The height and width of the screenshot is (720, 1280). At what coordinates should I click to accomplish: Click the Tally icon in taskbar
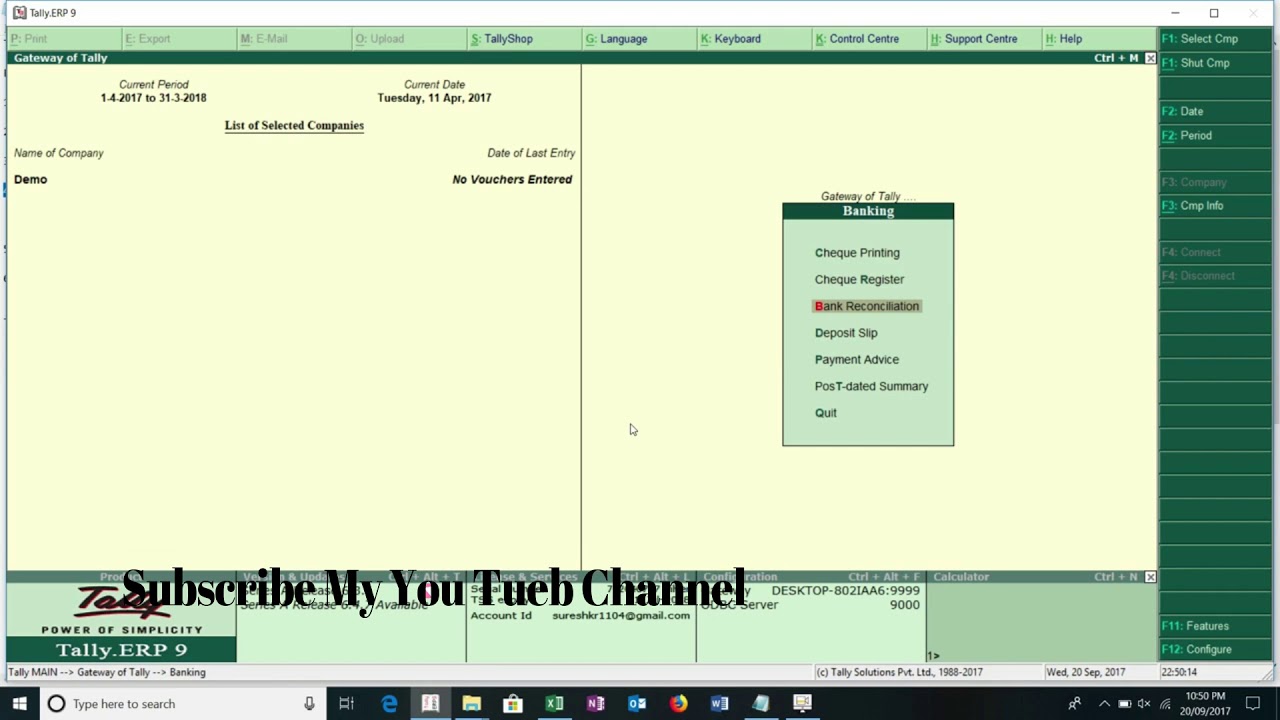point(430,704)
